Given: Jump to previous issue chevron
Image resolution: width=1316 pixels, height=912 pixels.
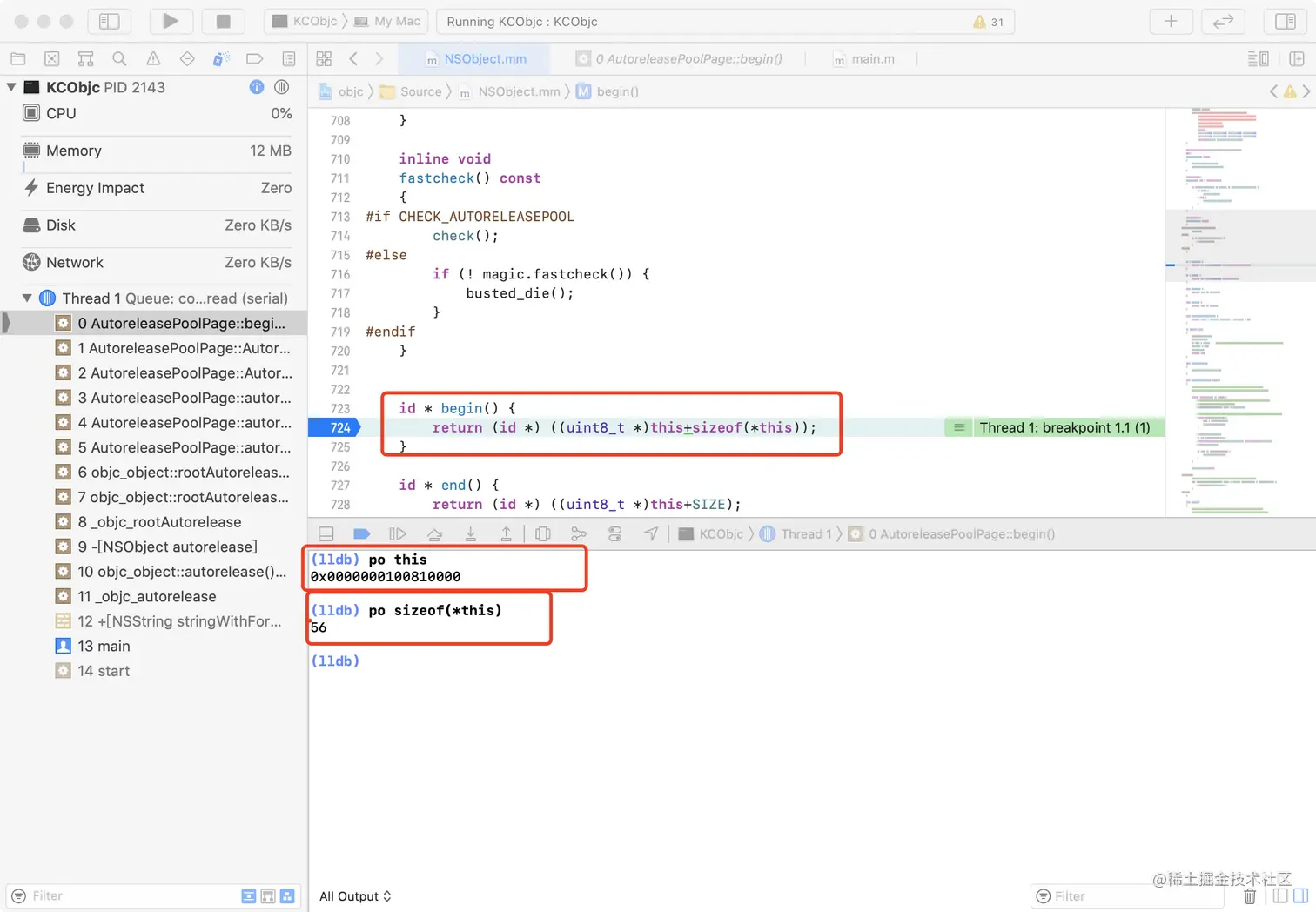Looking at the screenshot, I should click(x=1274, y=91).
